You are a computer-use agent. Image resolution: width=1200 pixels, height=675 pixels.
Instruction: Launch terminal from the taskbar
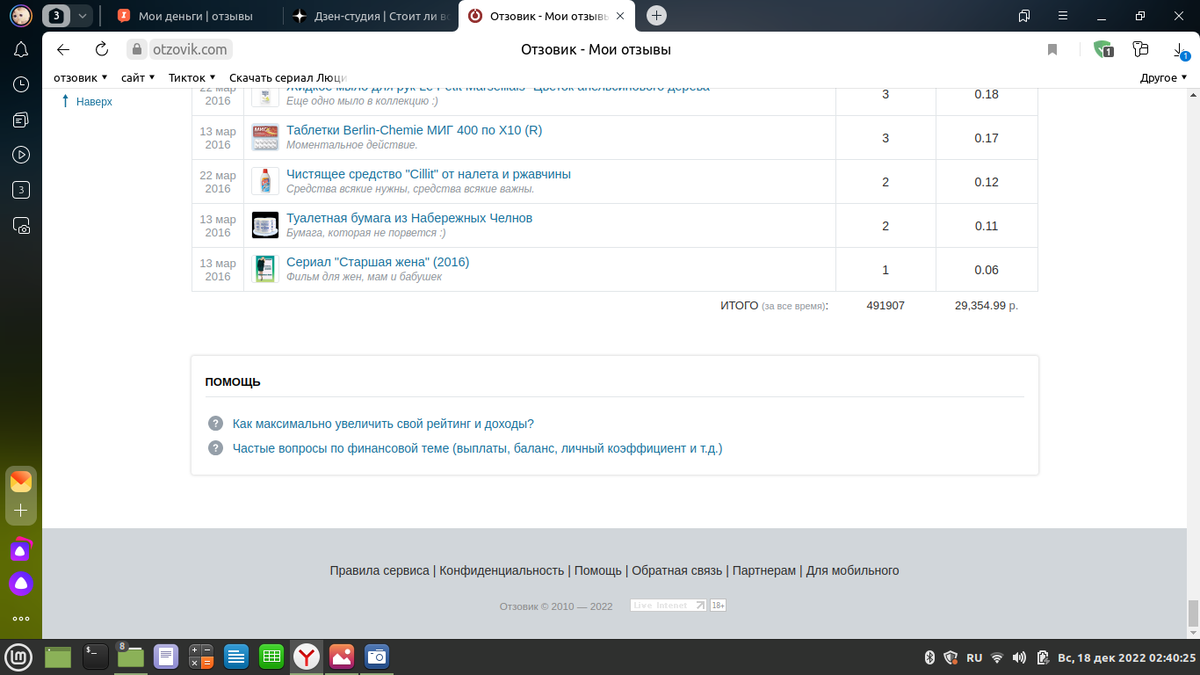pos(95,657)
